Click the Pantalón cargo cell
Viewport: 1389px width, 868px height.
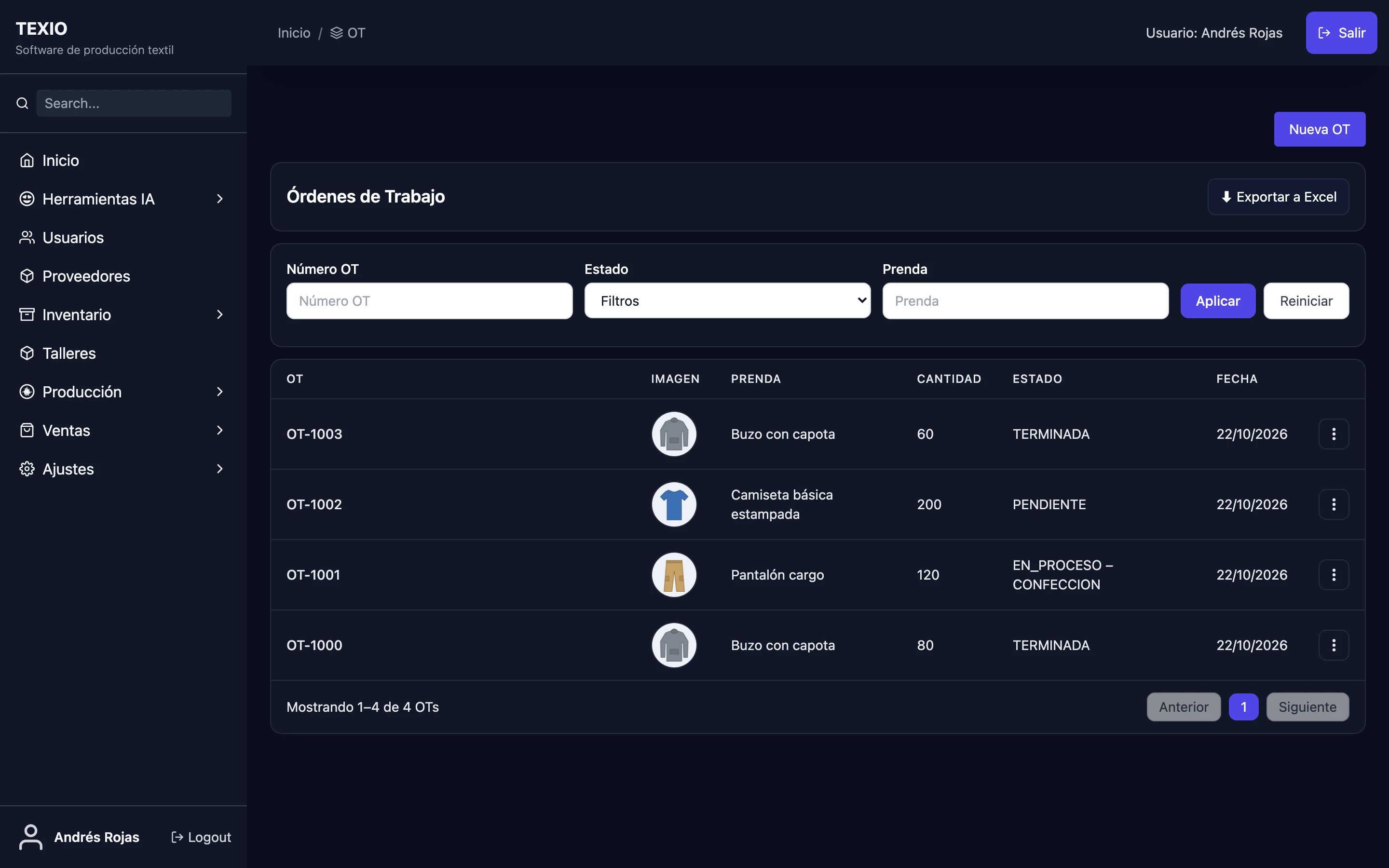click(x=777, y=575)
